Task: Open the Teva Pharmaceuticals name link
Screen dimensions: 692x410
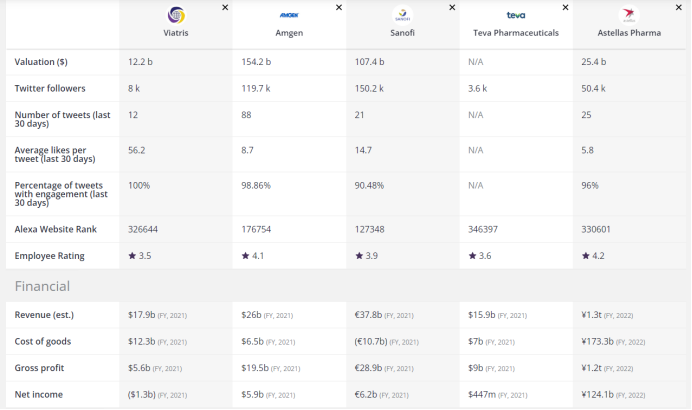Action: click(516, 33)
